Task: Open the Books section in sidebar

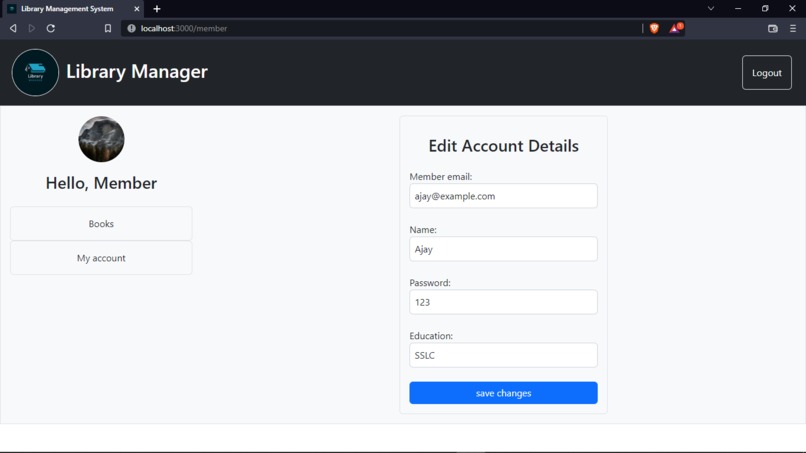Action: pyautogui.click(x=101, y=224)
